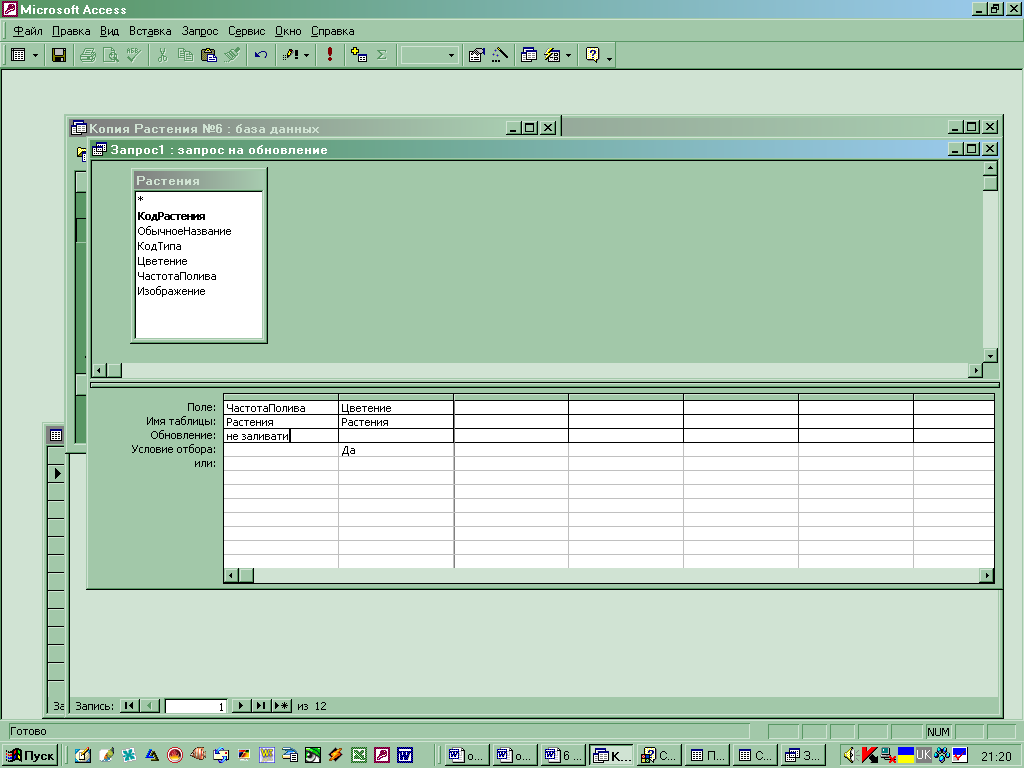Expand the View button dropdown arrow
The width and height of the screenshot is (1024, 768).
point(35,55)
